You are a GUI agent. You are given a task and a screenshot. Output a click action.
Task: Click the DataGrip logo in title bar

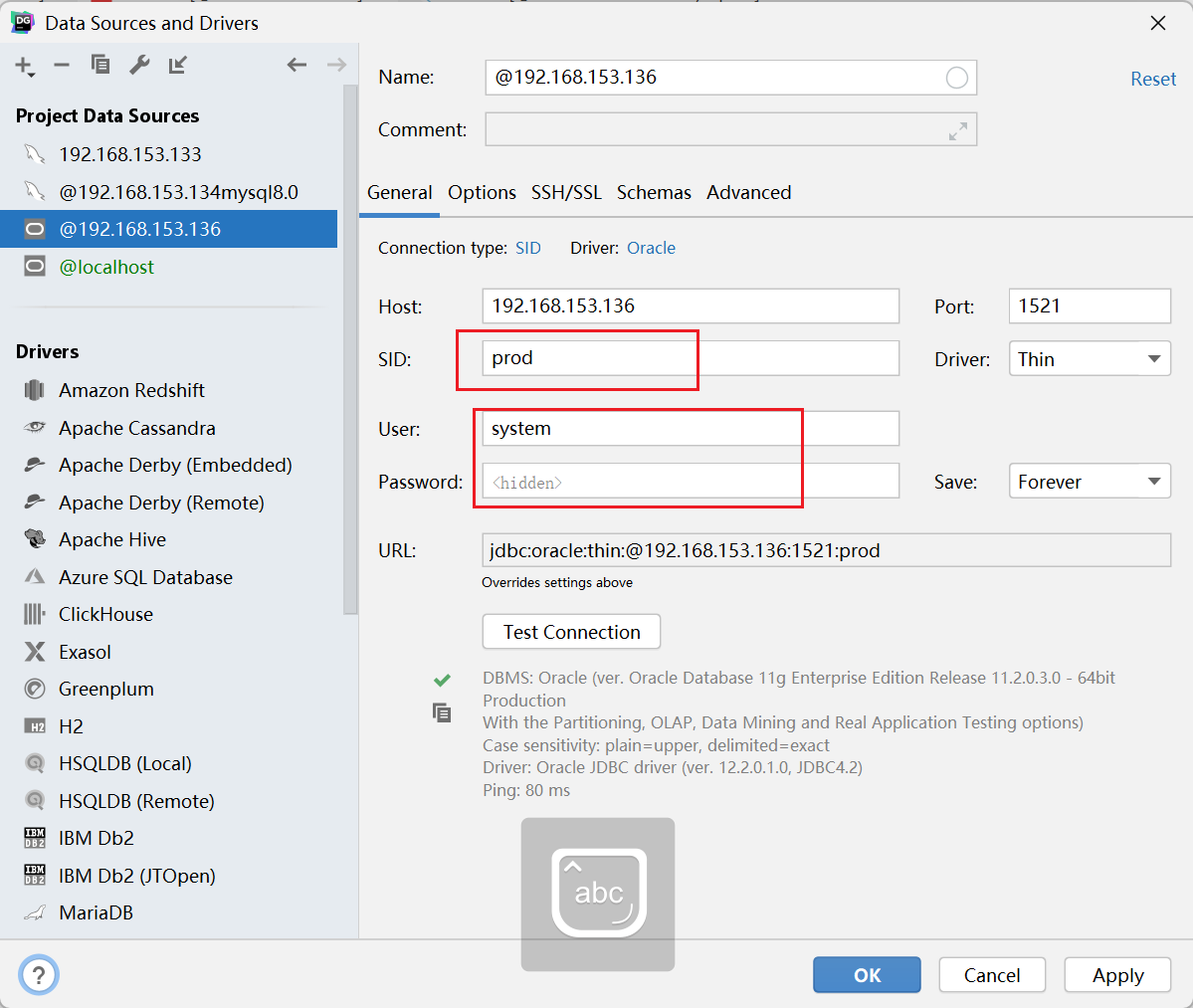pos(23,23)
